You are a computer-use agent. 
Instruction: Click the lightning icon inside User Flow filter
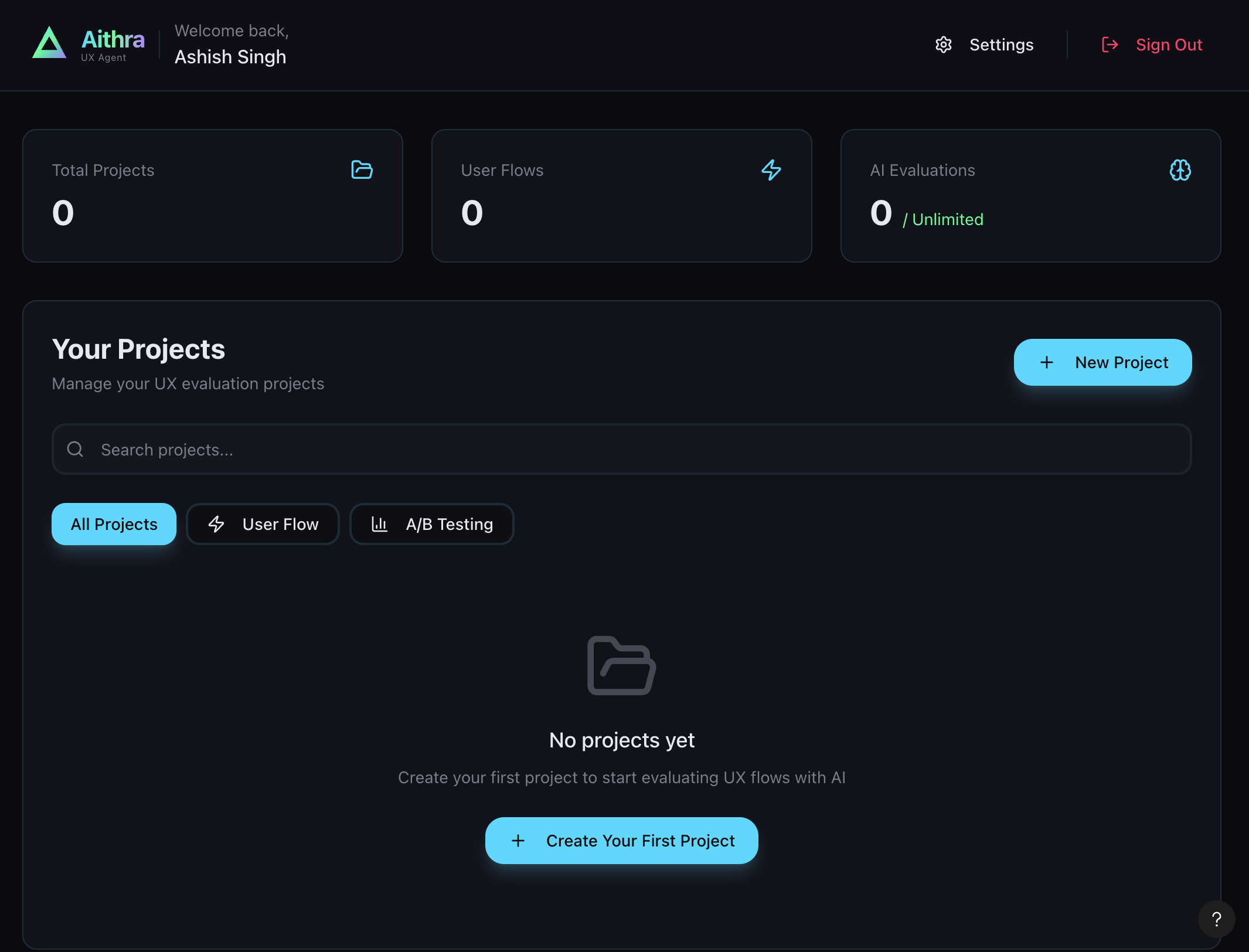pos(217,523)
